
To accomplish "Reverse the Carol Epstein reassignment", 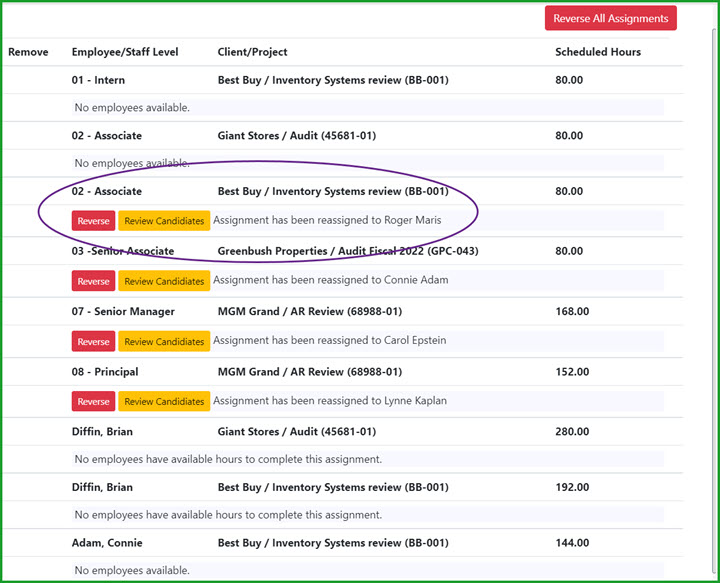I will tap(93, 341).
